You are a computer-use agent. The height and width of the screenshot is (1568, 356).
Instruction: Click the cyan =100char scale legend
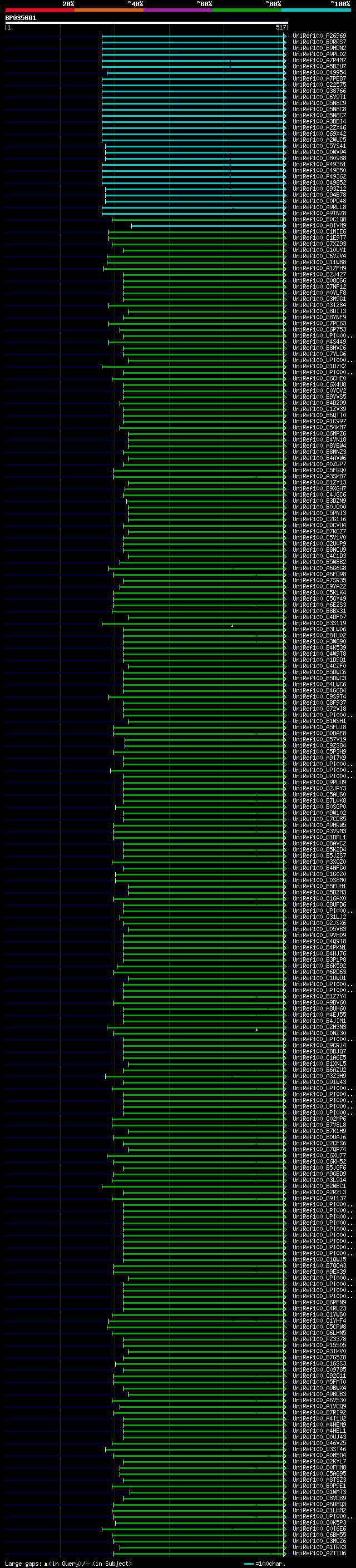coord(264,1564)
